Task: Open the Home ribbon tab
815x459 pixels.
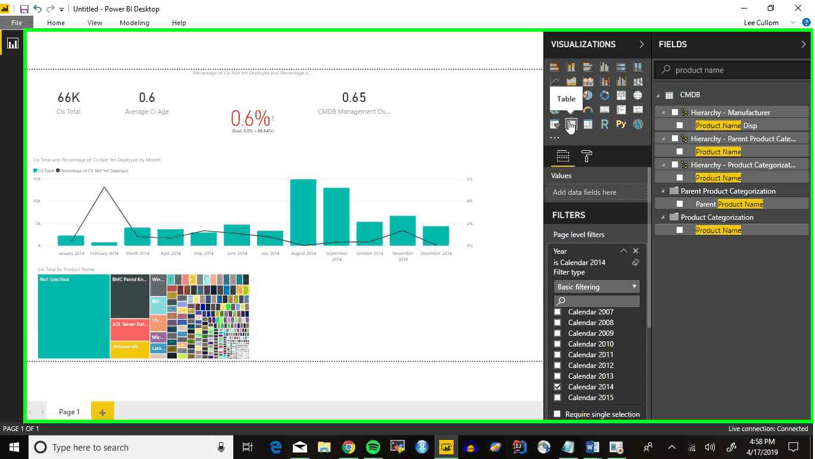Action: (56, 22)
